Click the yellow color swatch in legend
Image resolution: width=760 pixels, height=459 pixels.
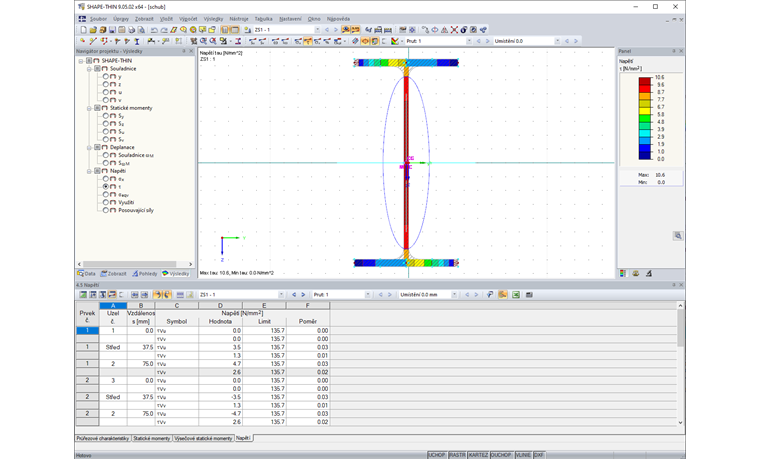point(645,111)
